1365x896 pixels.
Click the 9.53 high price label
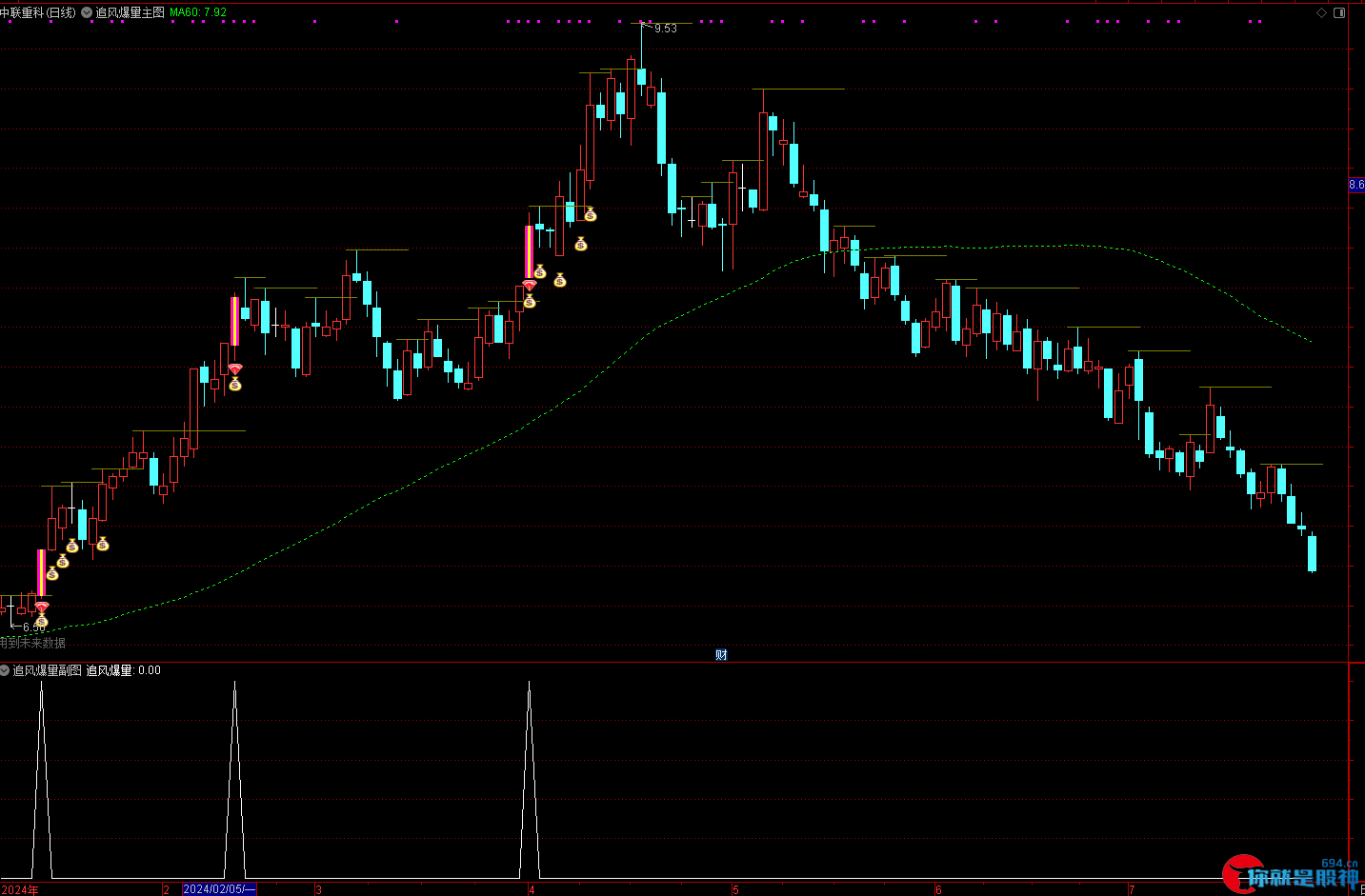coord(666,29)
